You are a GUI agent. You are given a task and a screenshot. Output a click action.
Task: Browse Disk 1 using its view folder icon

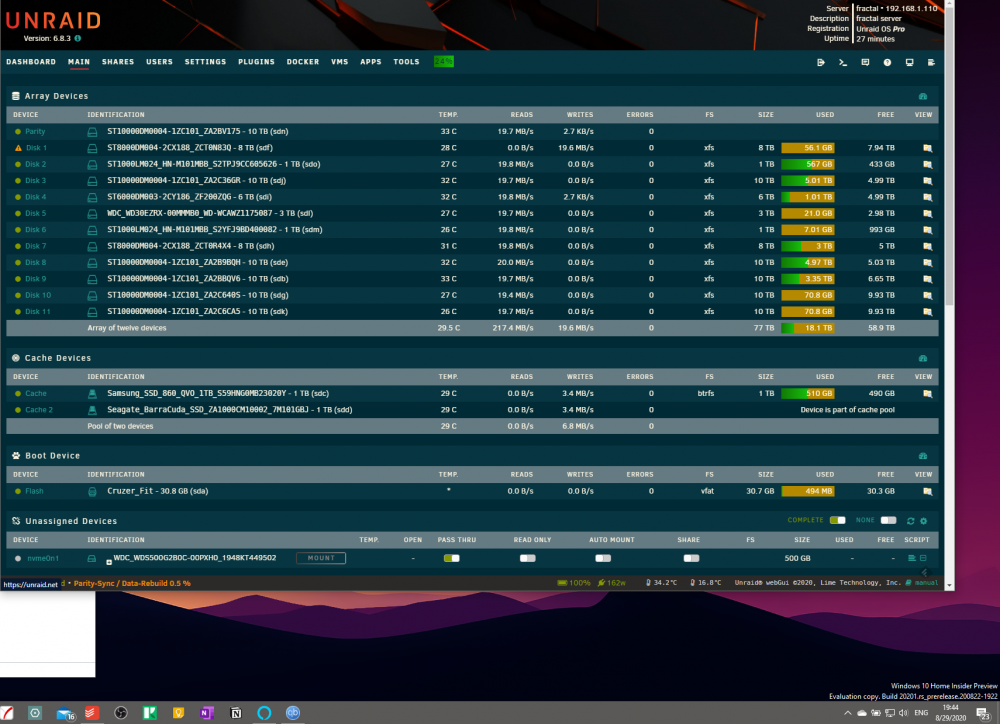(x=927, y=148)
